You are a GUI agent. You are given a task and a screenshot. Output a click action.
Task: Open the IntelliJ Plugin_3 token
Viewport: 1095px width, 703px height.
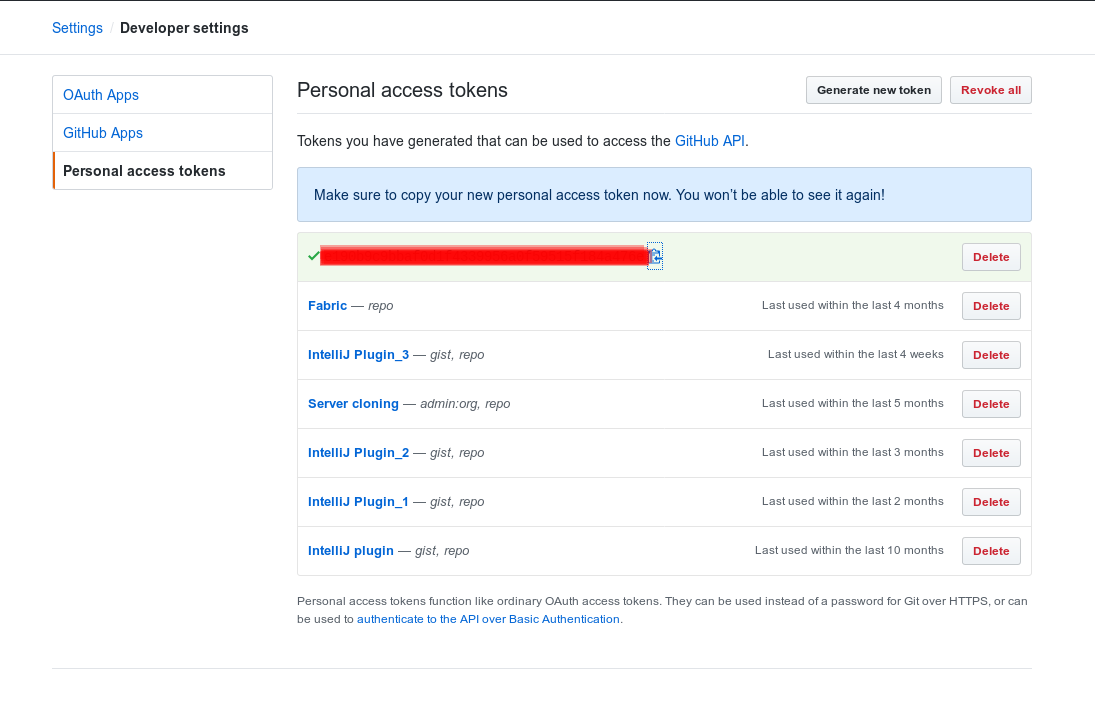(358, 355)
